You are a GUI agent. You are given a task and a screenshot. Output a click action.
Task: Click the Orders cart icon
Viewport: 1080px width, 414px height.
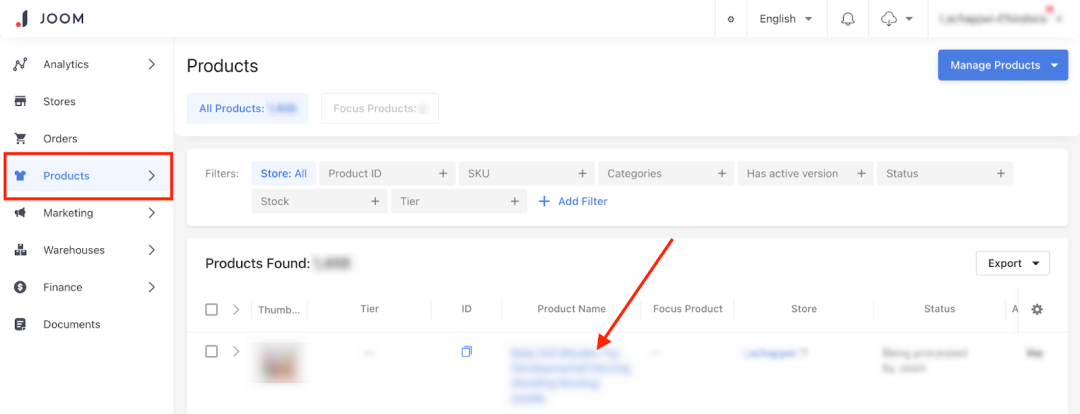point(20,138)
